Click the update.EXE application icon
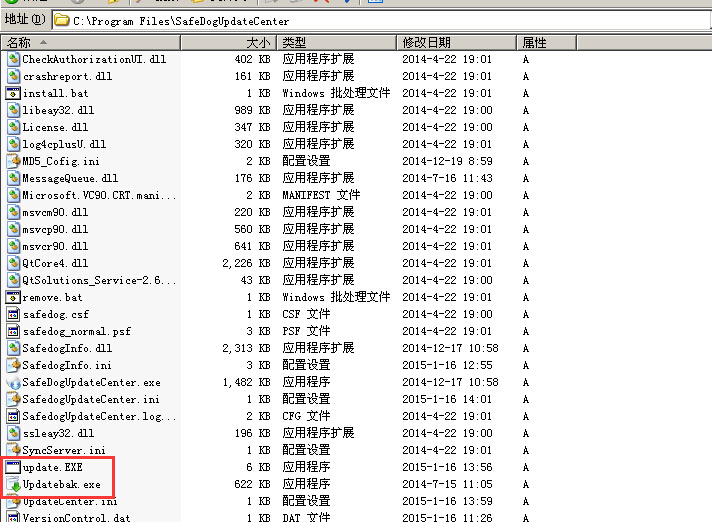Screen dimensions: 712x522 (14, 467)
